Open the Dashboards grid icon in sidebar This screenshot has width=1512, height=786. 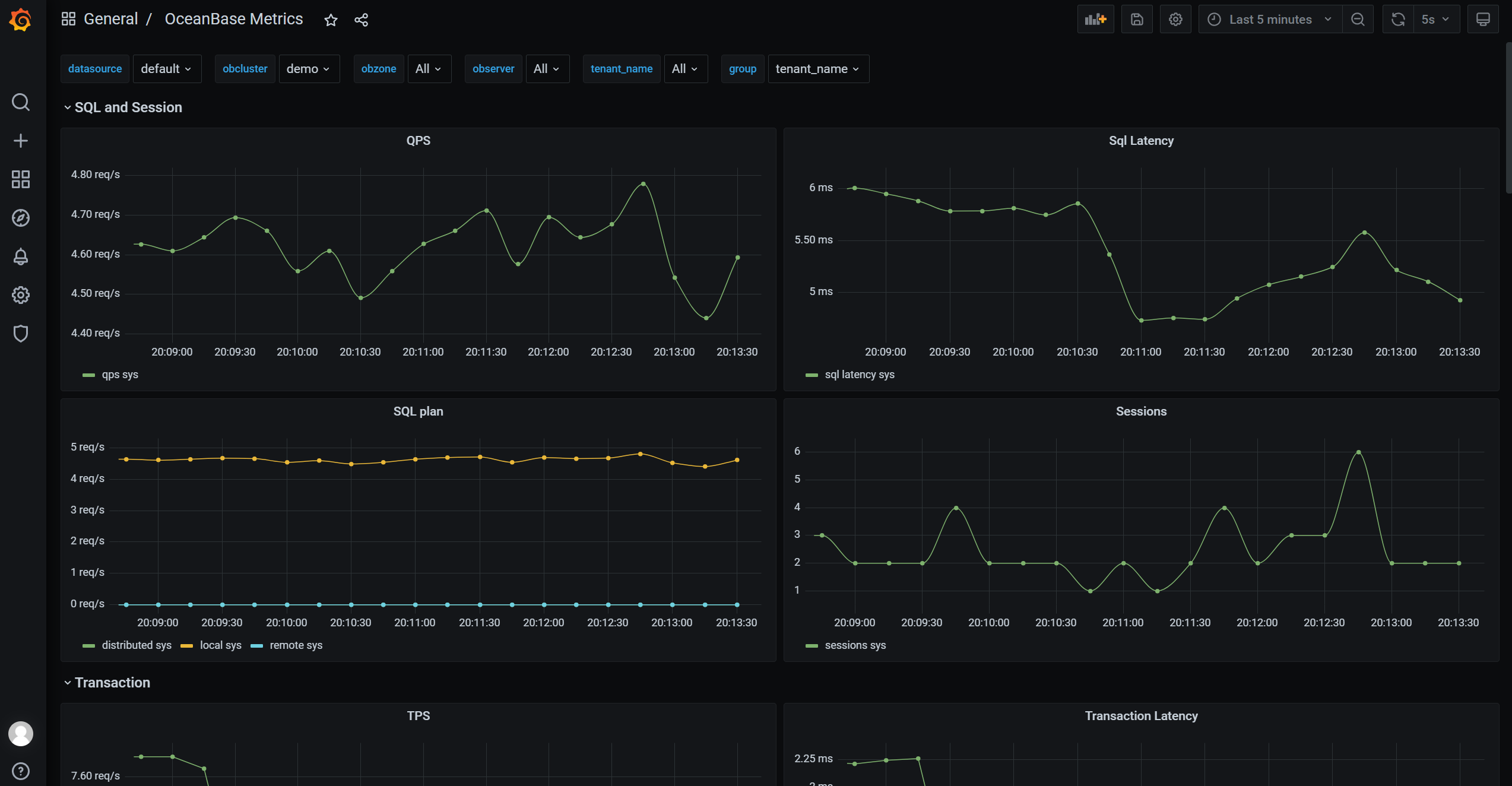[x=21, y=179]
